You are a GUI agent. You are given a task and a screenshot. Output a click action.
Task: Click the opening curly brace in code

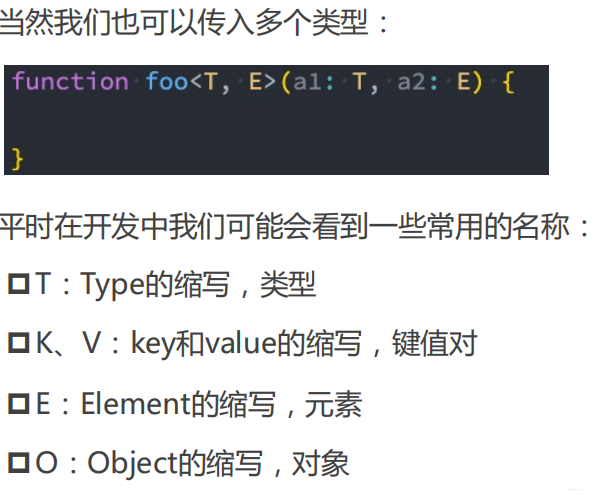pos(508,82)
